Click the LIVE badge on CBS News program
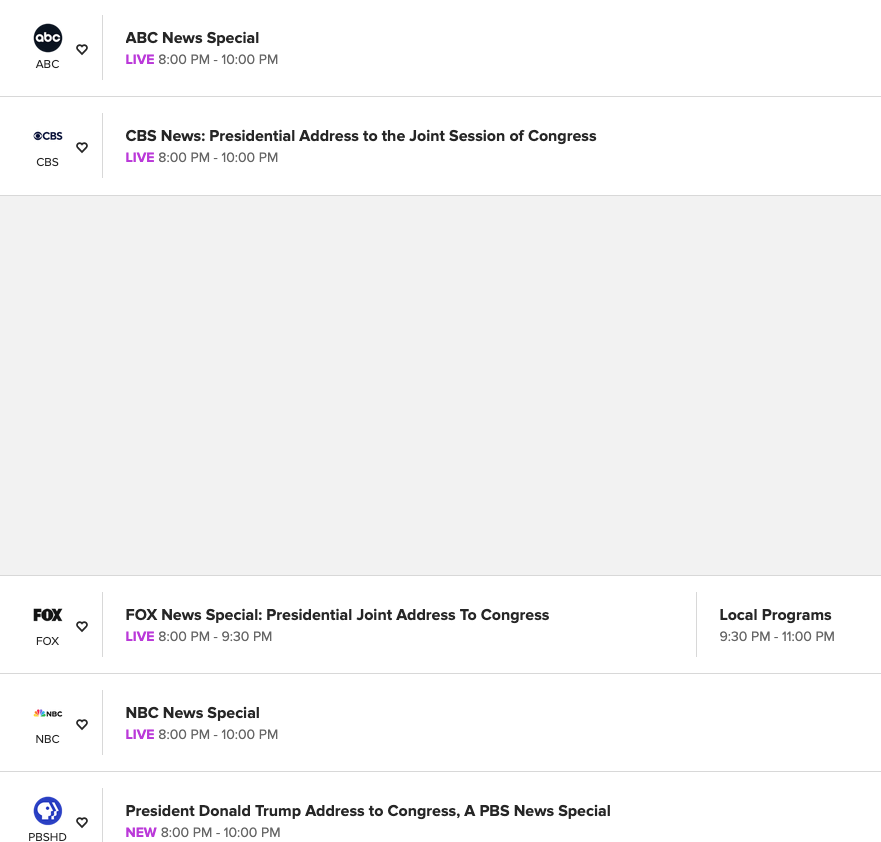This screenshot has height=842, width=881. tap(140, 158)
